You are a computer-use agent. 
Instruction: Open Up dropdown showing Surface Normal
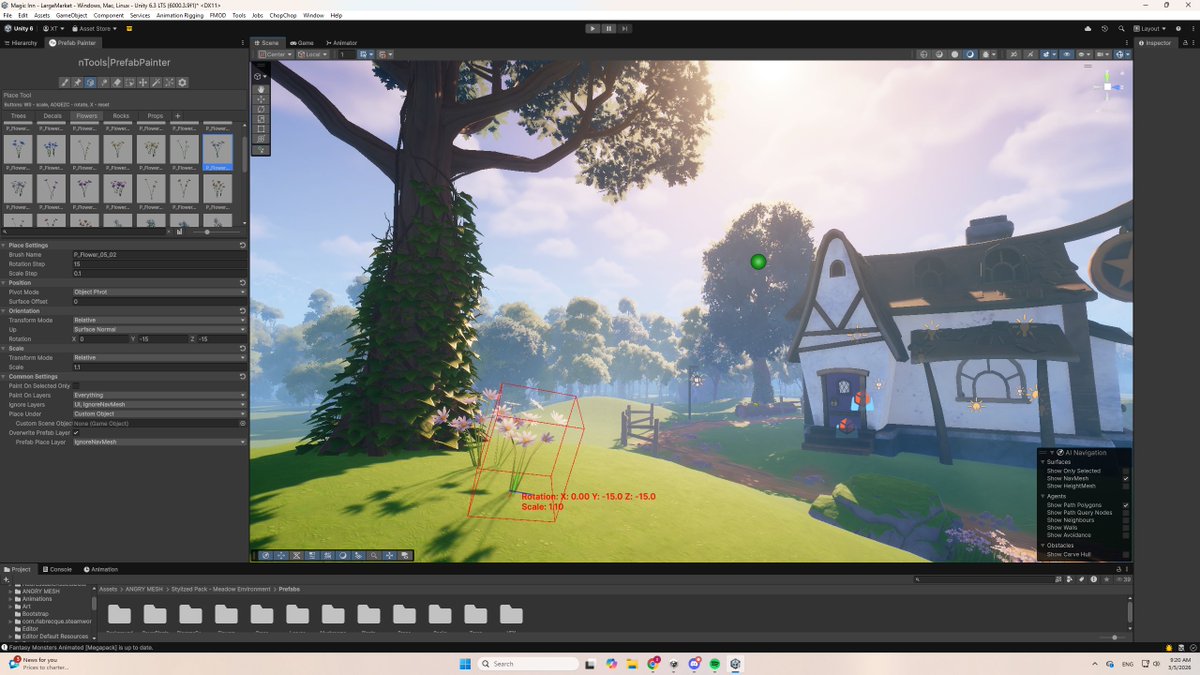point(160,329)
